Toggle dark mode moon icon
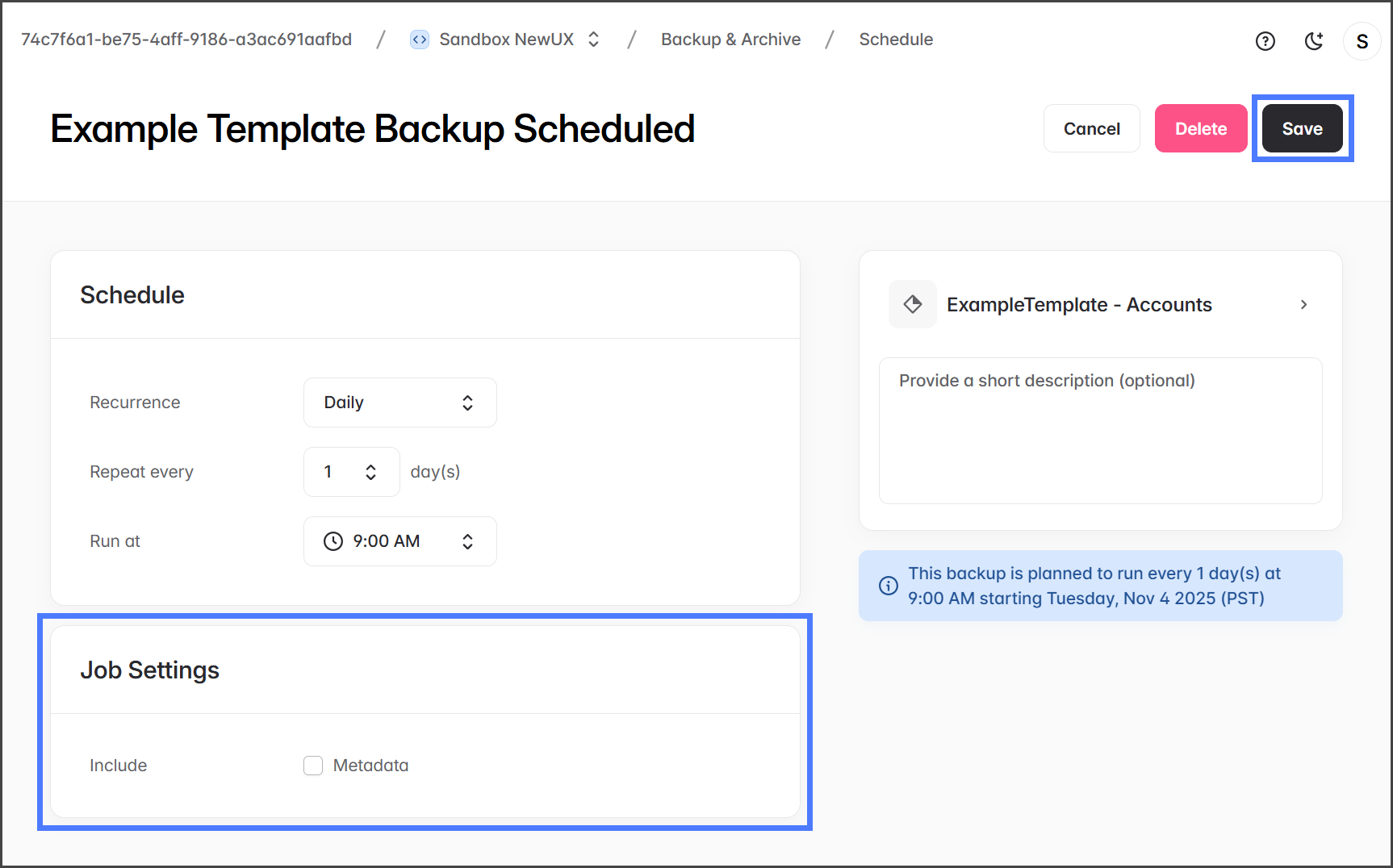Image resolution: width=1393 pixels, height=868 pixels. 1314,41
